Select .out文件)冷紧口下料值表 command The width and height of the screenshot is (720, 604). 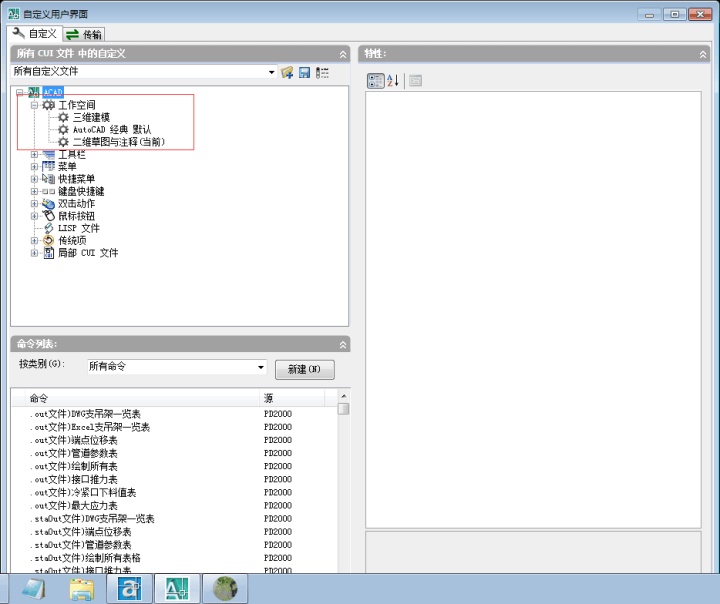(84, 492)
